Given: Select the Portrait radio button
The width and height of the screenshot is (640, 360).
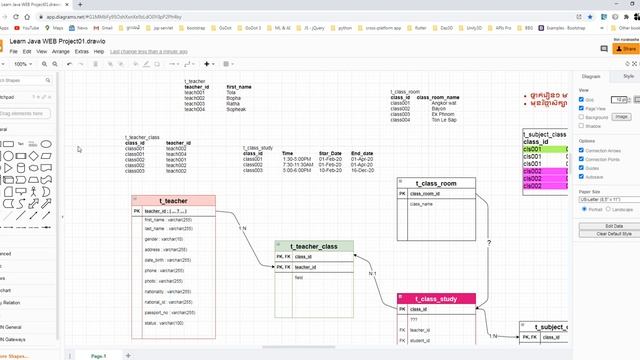Looking at the screenshot, I should (584, 209).
